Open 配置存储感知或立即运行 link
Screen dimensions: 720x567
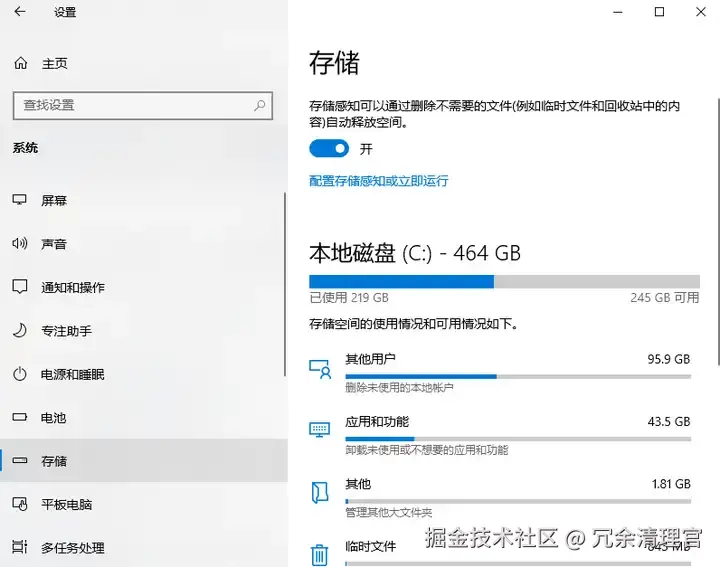378,181
